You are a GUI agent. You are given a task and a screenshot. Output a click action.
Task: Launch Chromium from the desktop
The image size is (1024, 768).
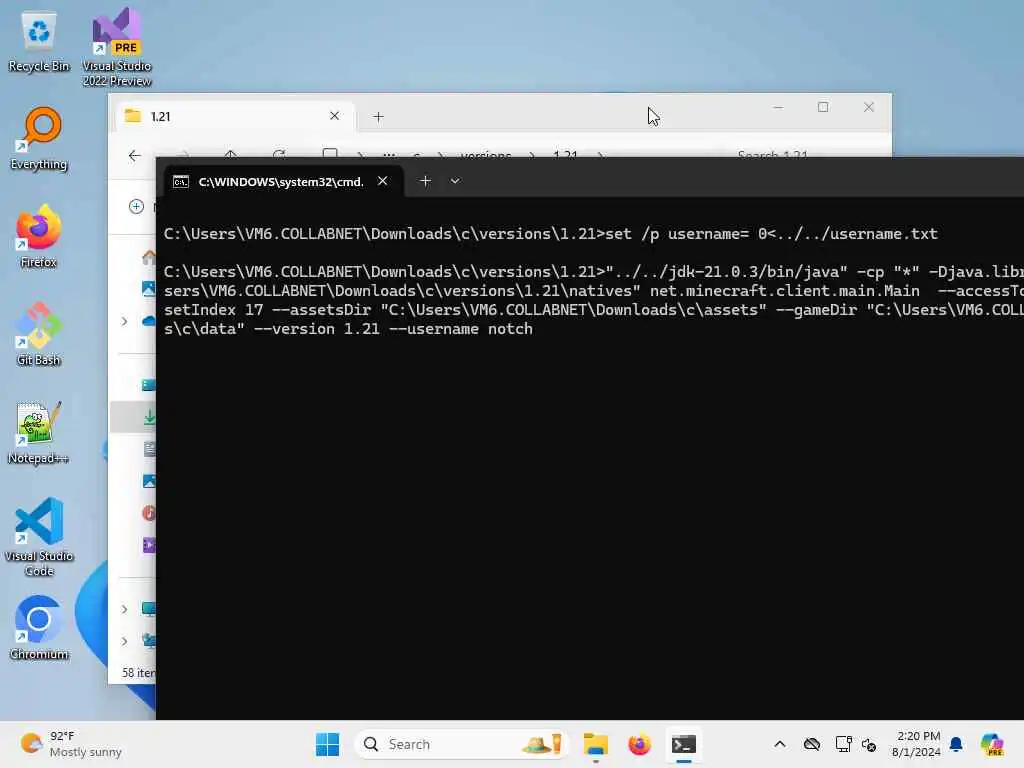tap(39, 628)
